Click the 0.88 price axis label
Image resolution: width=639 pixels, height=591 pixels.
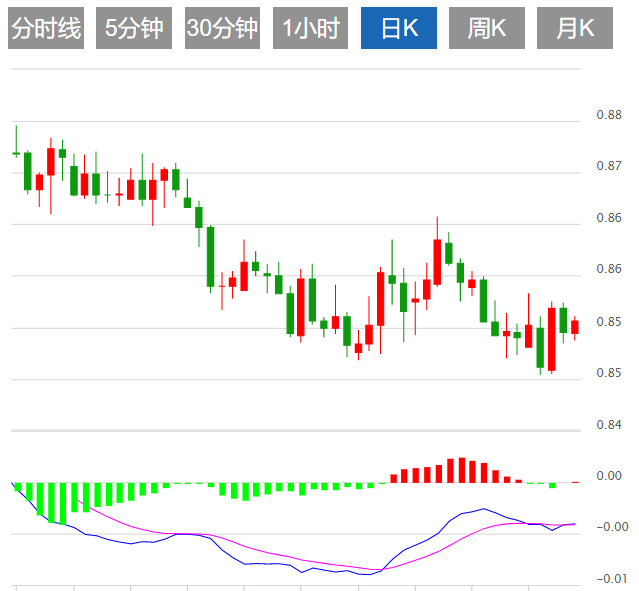[x=609, y=115]
